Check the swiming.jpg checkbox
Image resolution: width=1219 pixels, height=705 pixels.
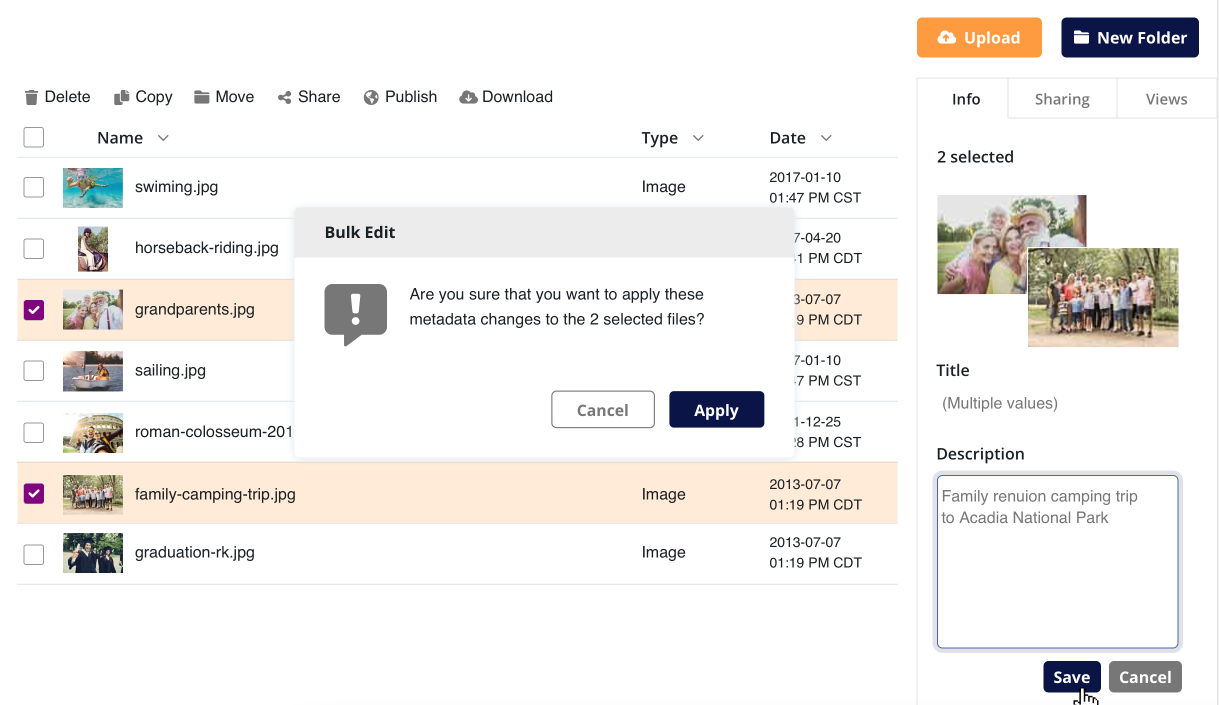pyautogui.click(x=34, y=187)
